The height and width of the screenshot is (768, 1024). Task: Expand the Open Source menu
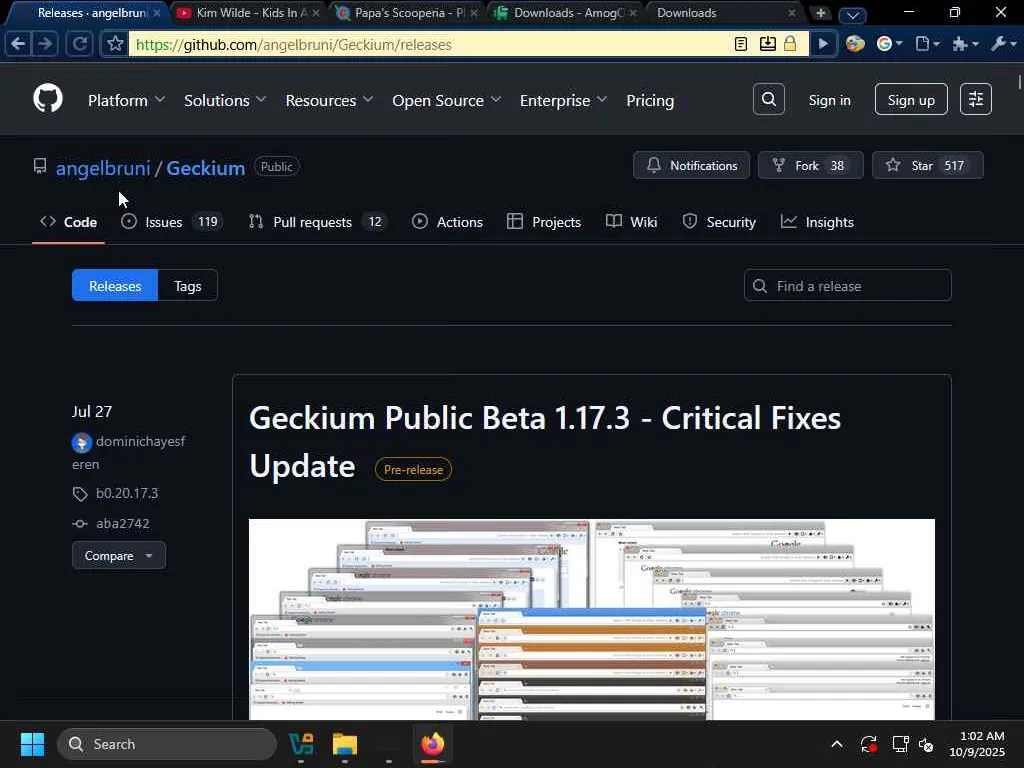447,101
